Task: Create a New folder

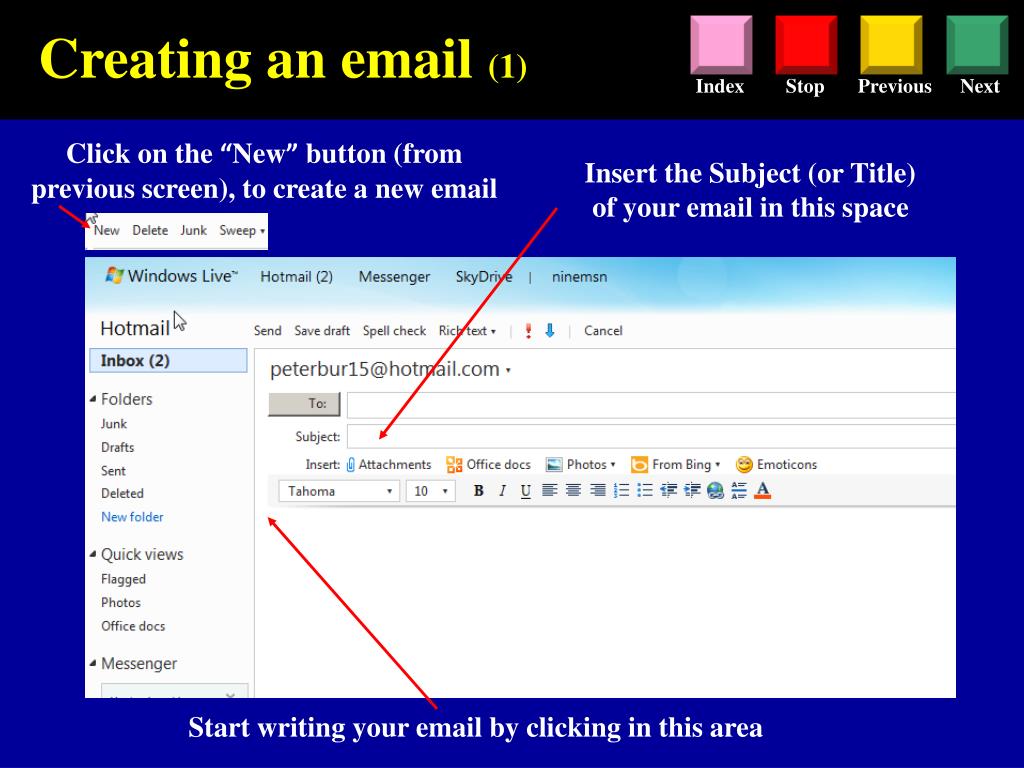Action: coord(132,517)
